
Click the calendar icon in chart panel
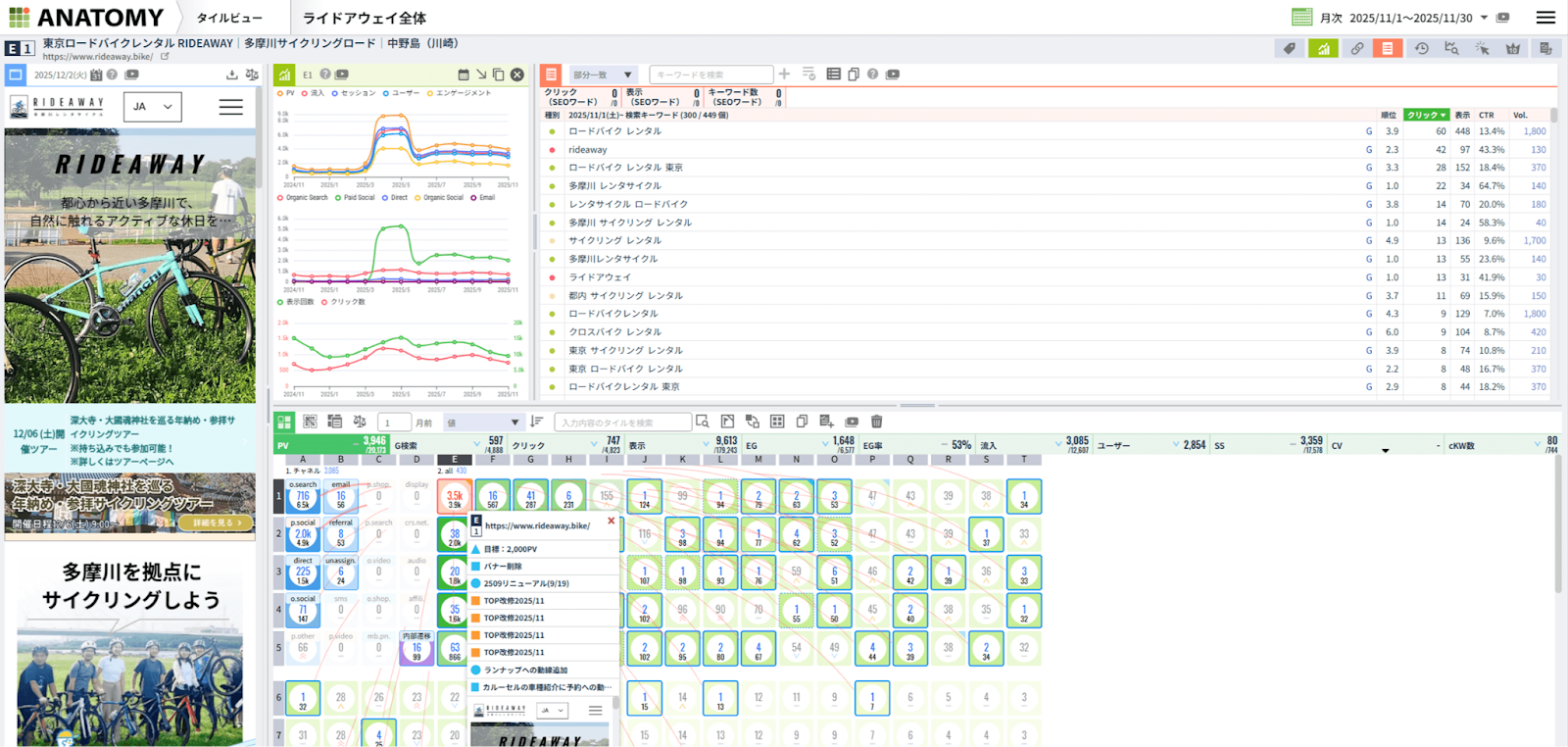[464, 75]
